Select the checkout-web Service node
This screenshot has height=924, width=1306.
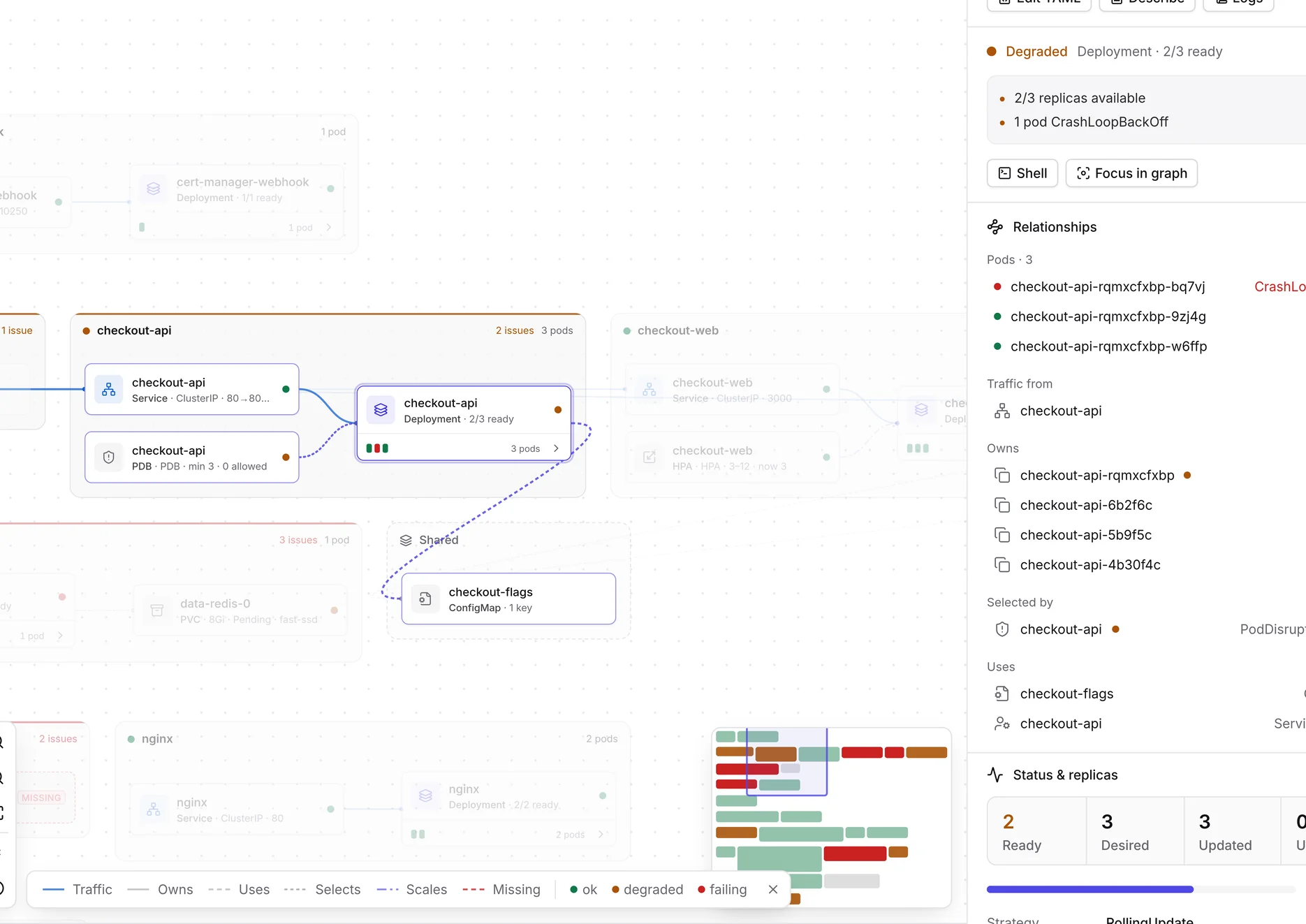[x=733, y=390]
